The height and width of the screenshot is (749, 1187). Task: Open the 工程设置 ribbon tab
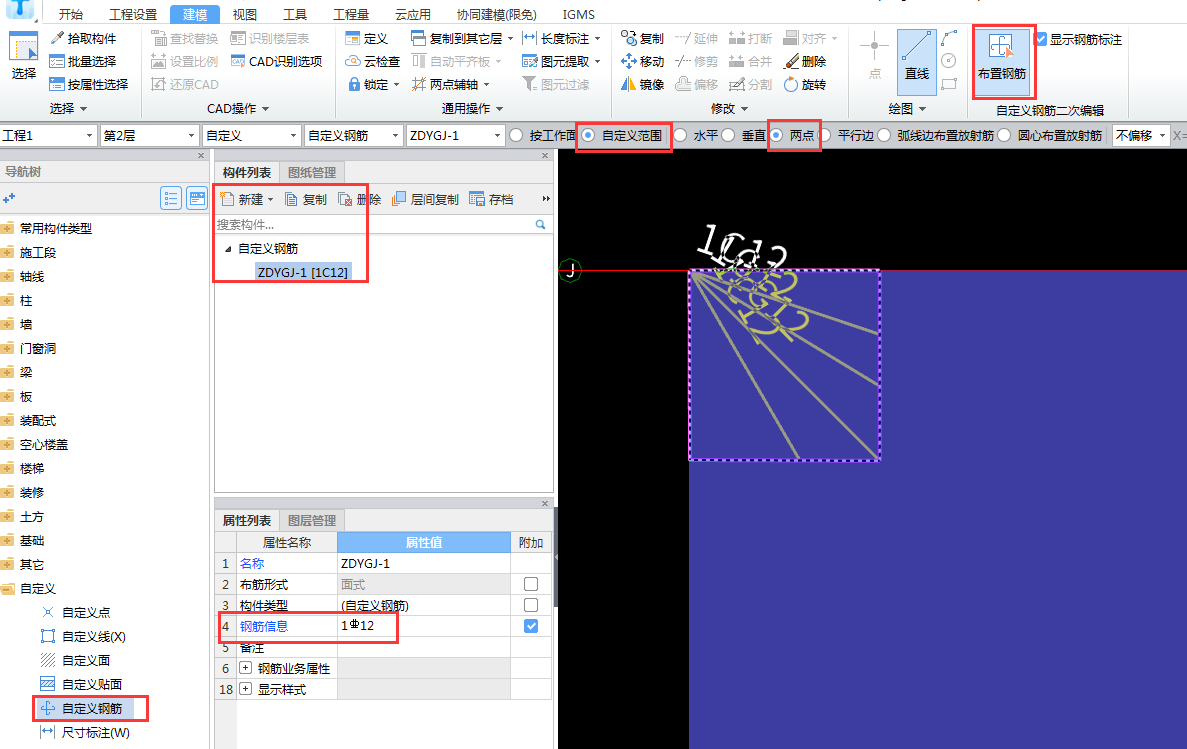tap(133, 14)
